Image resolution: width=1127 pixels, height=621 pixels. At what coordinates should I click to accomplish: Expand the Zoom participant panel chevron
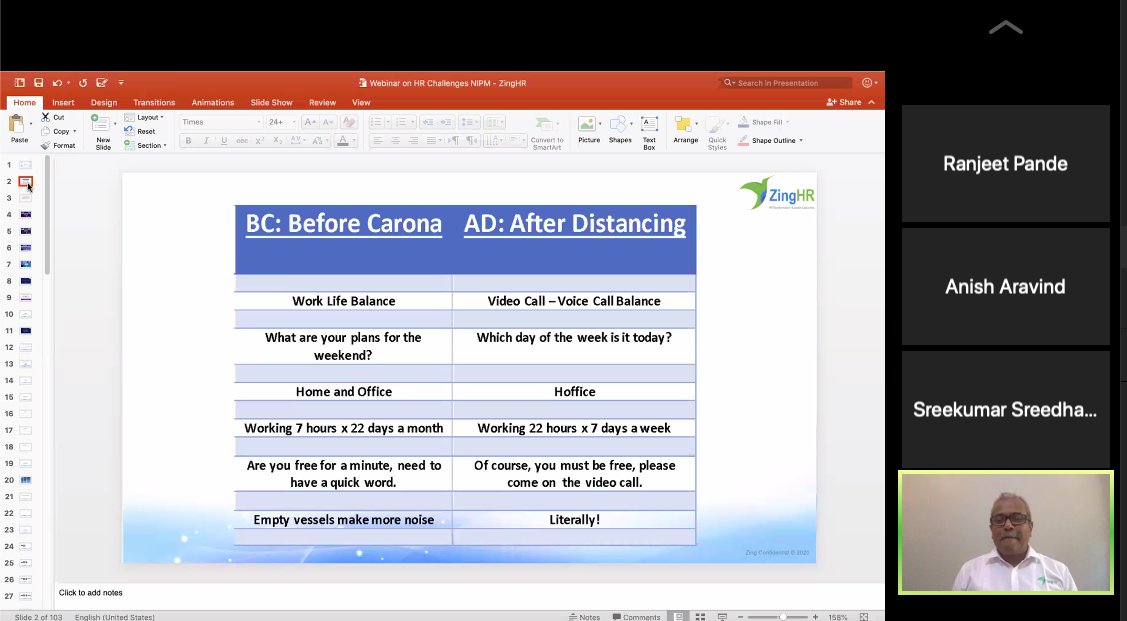[x=1006, y=27]
